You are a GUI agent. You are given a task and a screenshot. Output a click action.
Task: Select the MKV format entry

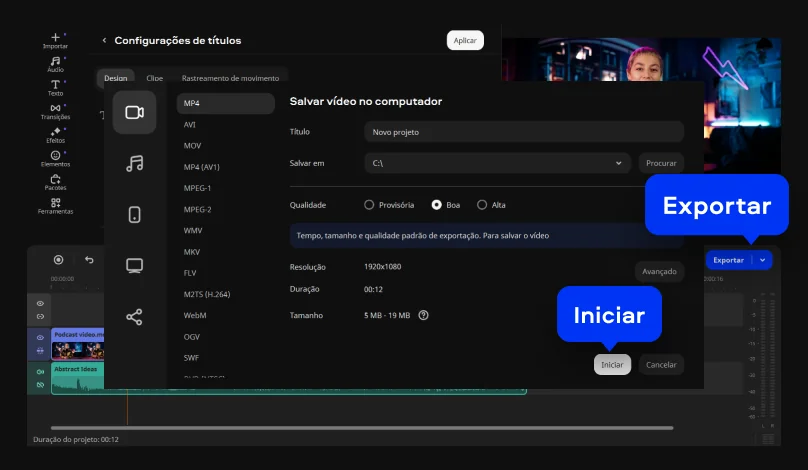192,252
